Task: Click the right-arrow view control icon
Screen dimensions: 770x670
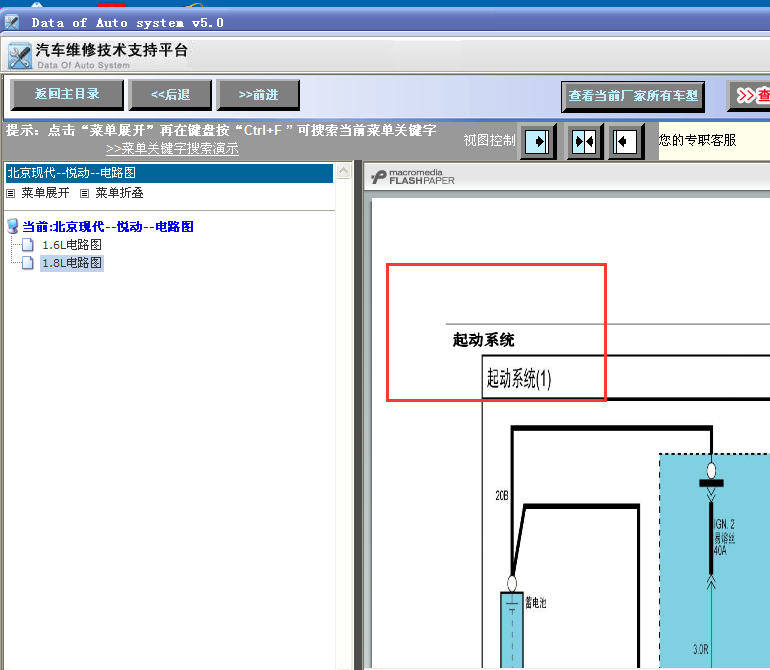Action: coord(538,142)
